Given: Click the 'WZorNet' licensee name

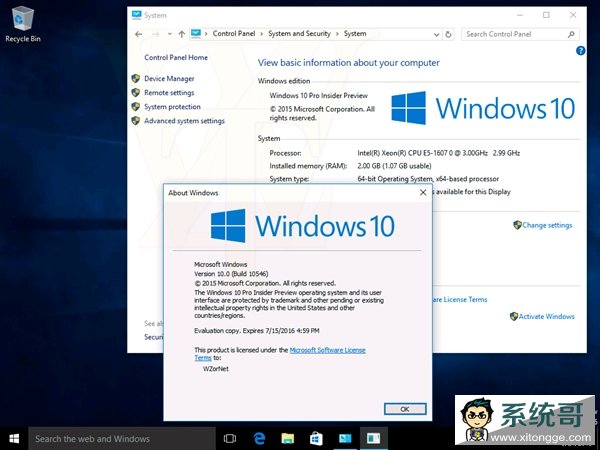Looking at the screenshot, I should point(216,369).
